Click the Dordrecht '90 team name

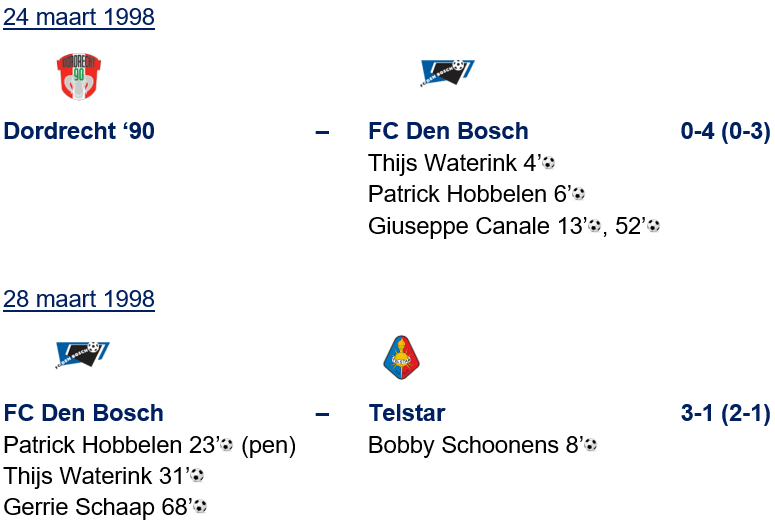[x=79, y=131]
